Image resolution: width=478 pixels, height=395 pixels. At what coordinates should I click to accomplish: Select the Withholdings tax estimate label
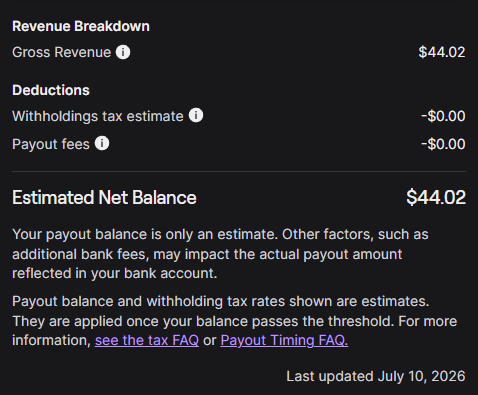click(x=98, y=116)
